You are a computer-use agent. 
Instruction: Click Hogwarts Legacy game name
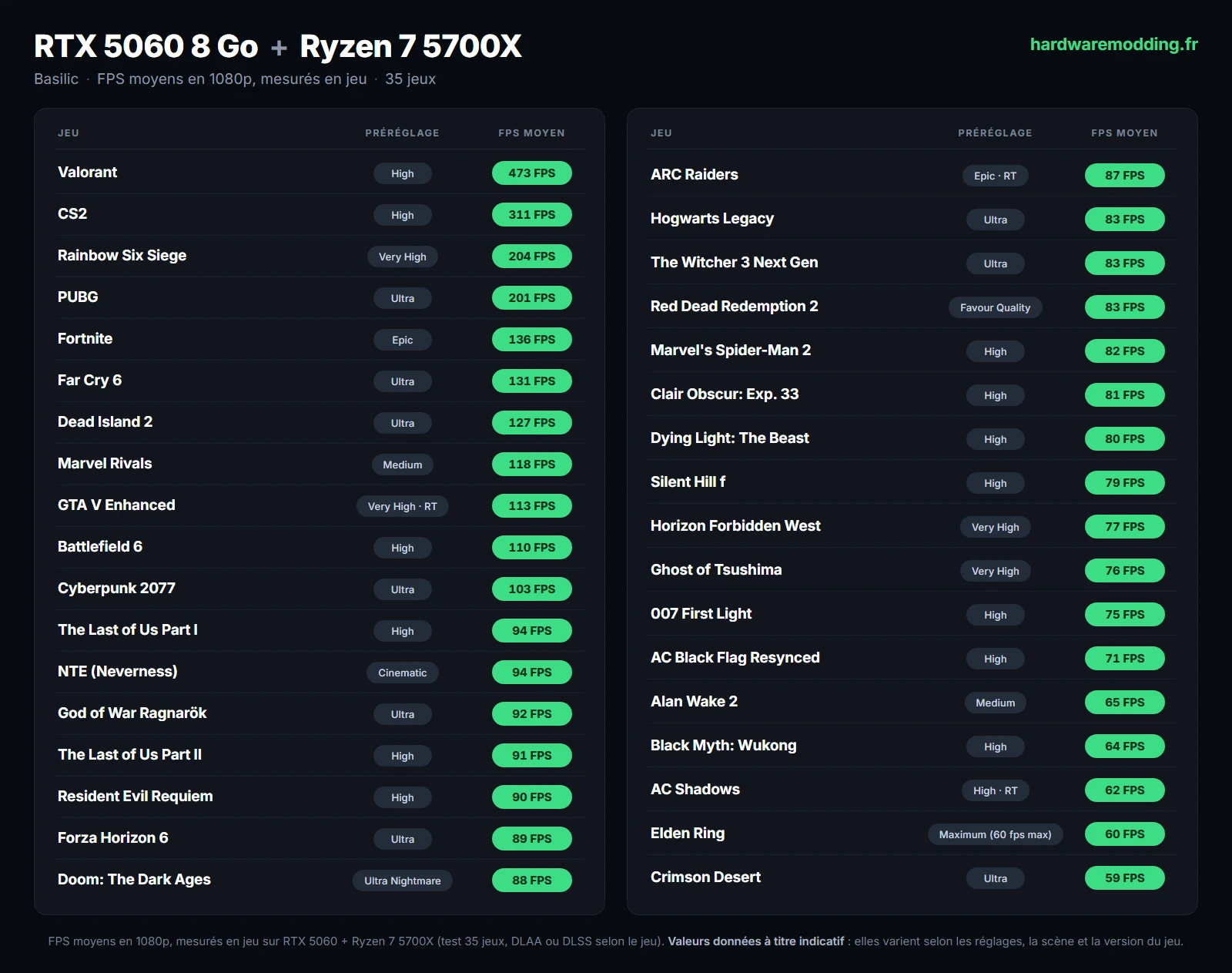click(711, 219)
